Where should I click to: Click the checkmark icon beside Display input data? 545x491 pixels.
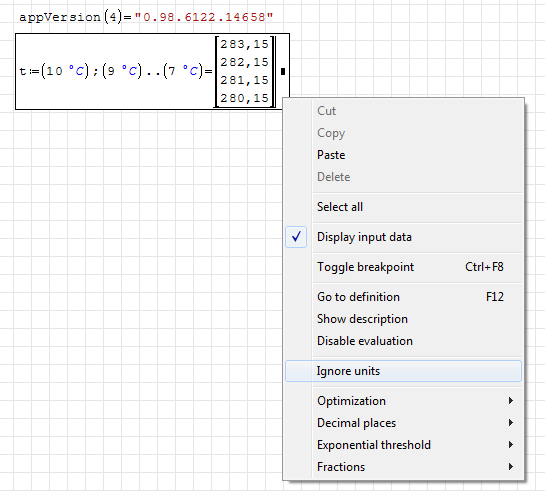296,237
